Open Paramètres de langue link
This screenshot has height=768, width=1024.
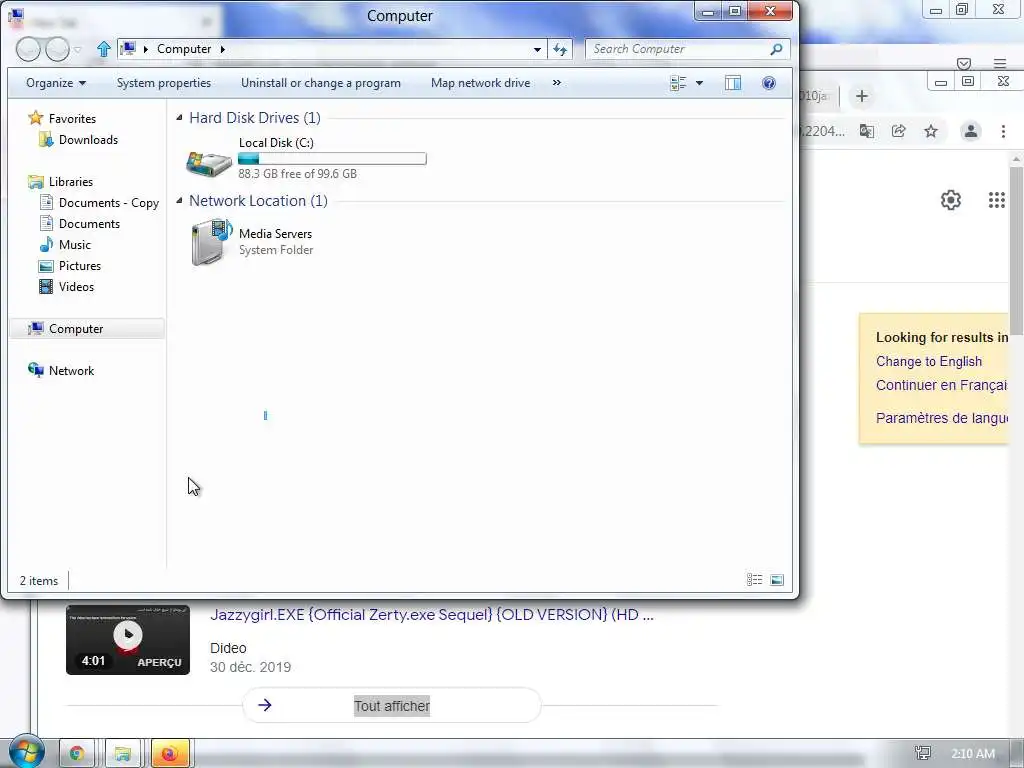(942, 418)
